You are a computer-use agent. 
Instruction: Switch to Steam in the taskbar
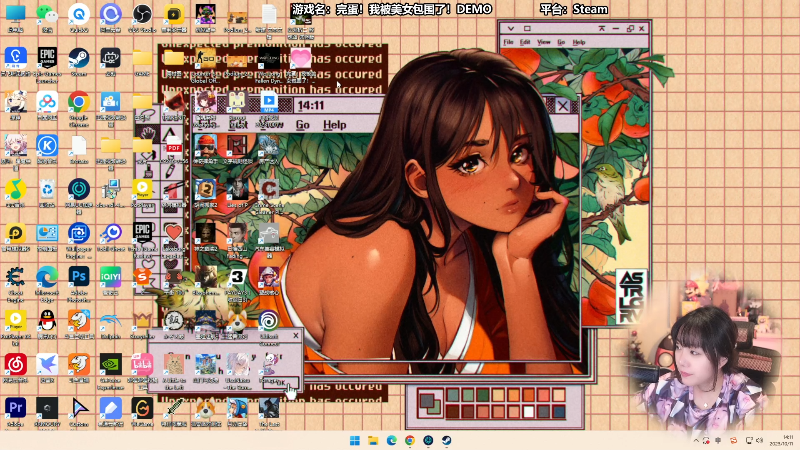tap(446, 440)
